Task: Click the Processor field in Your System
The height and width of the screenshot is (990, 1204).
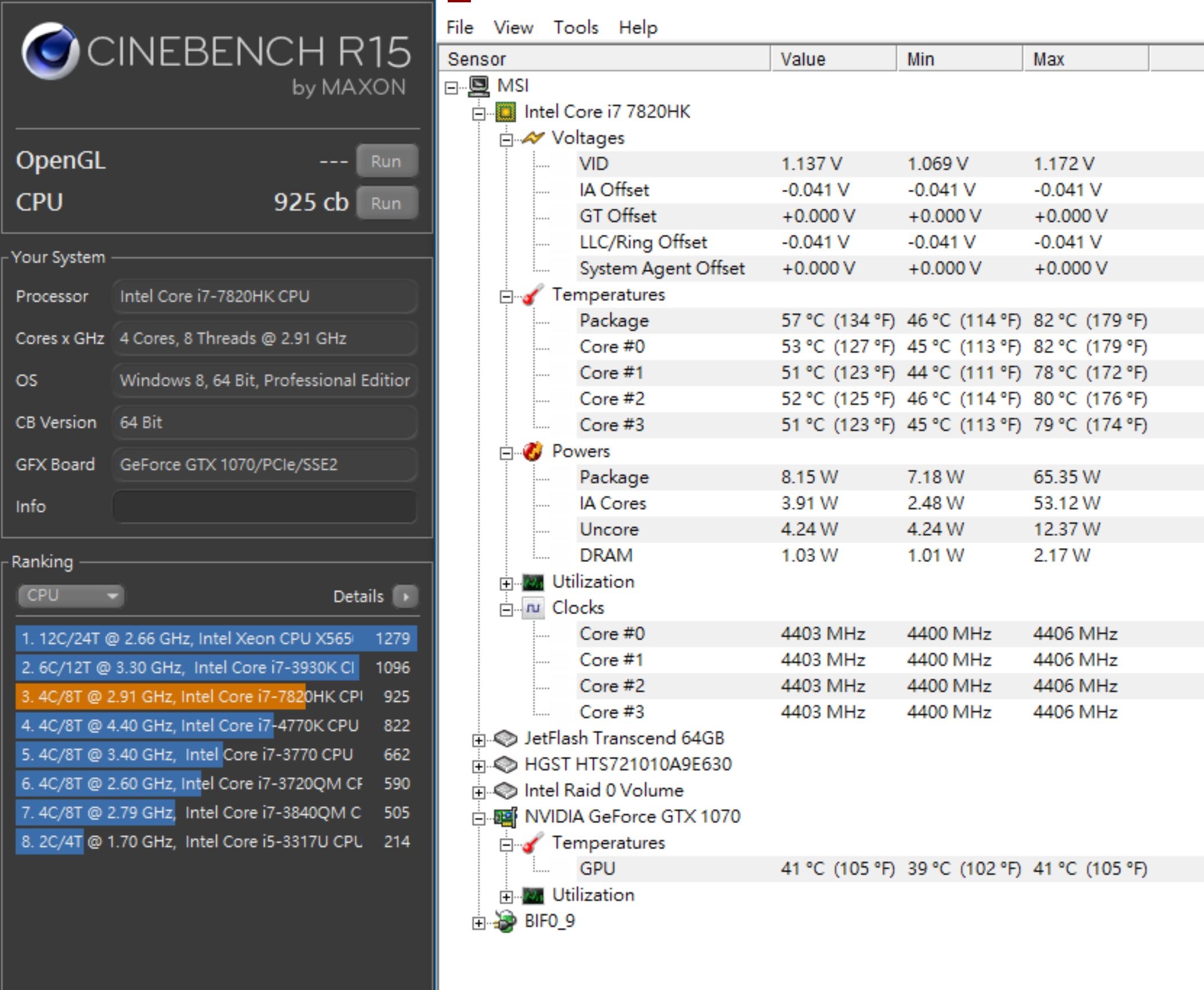Action: pos(265,296)
